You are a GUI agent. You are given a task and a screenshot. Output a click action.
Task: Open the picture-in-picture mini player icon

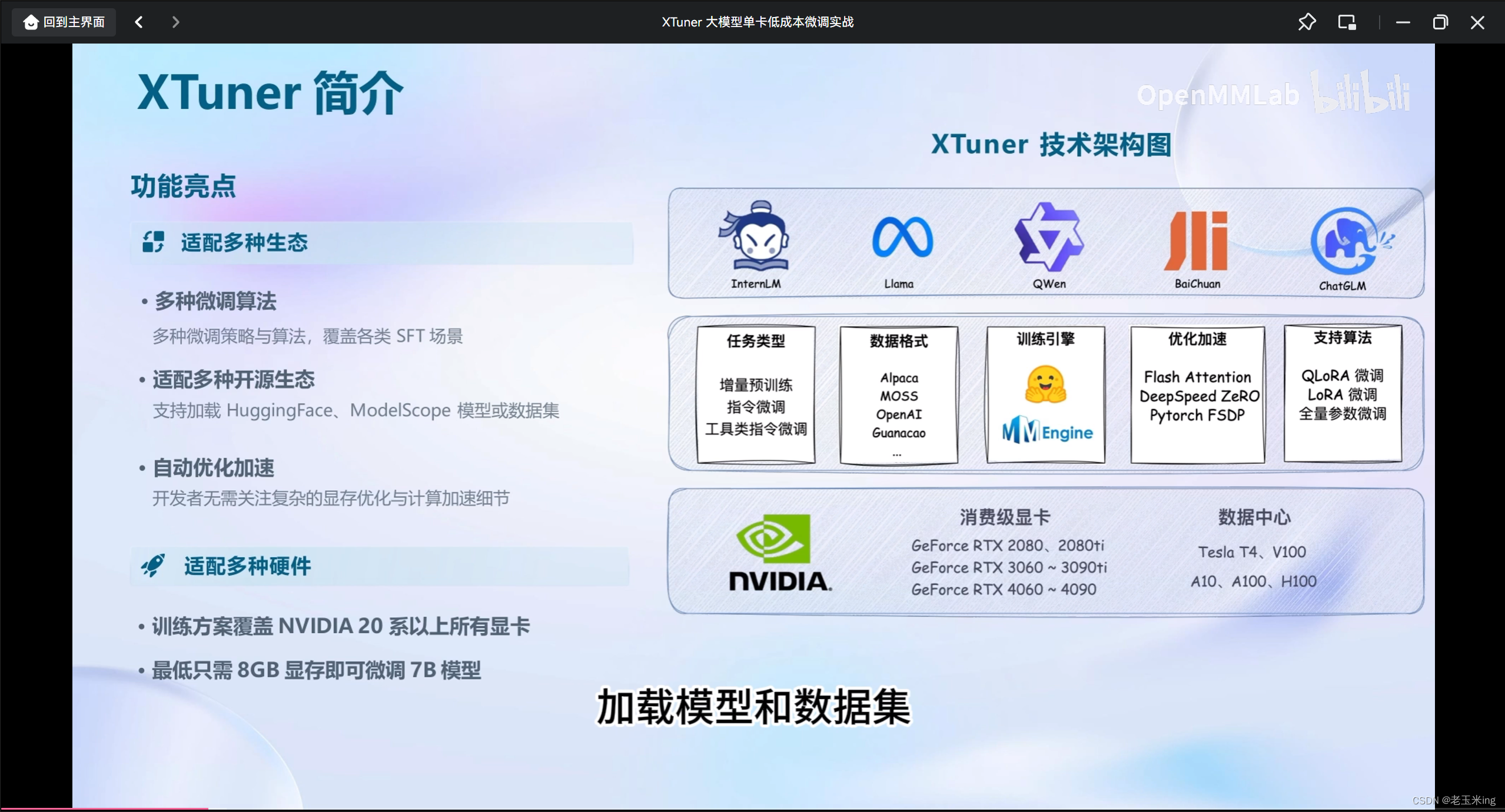[x=1347, y=22]
